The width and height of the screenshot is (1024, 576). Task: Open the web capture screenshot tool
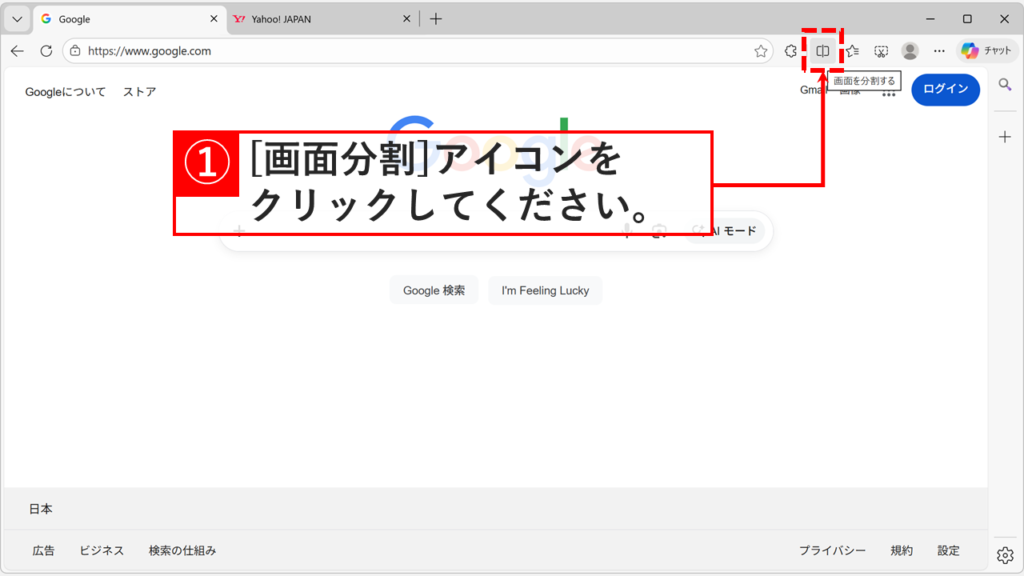click(882, 50)
